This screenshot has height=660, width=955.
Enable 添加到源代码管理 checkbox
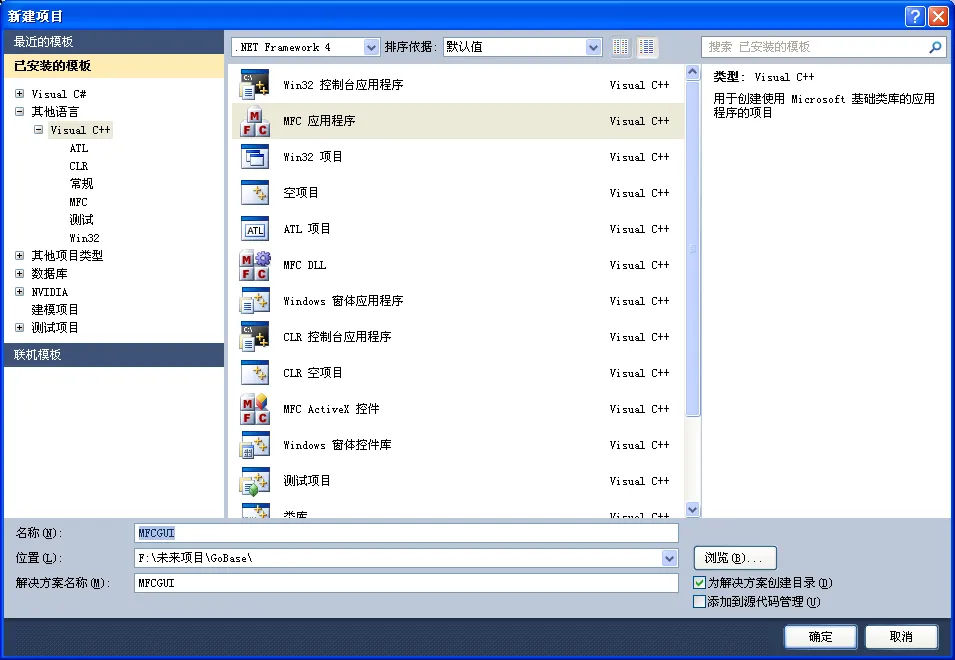[x=699, y=602]
